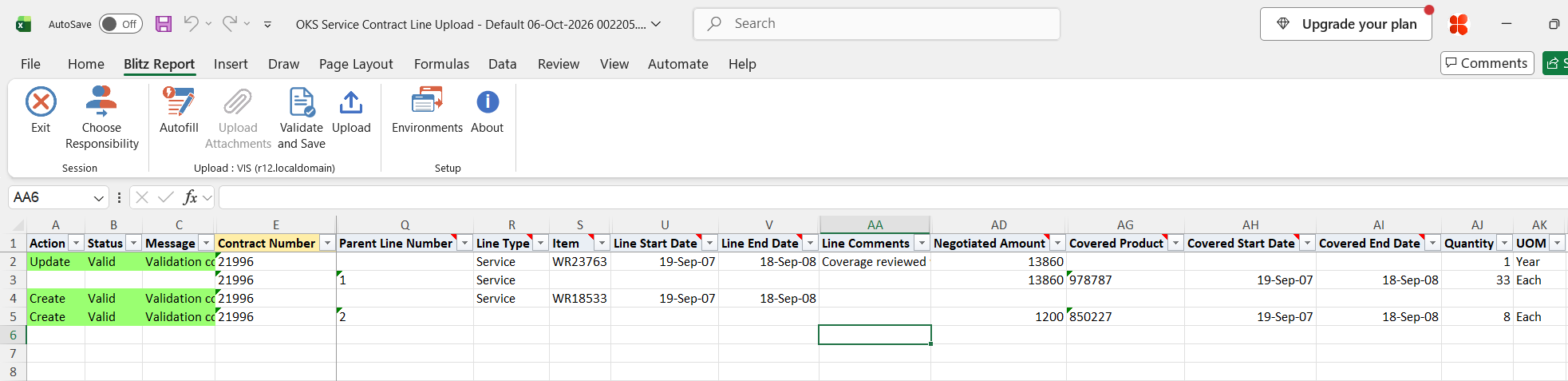Viewport: 1568px width, 381px height.
Task: Select column header AA
Action: point(875,225)
